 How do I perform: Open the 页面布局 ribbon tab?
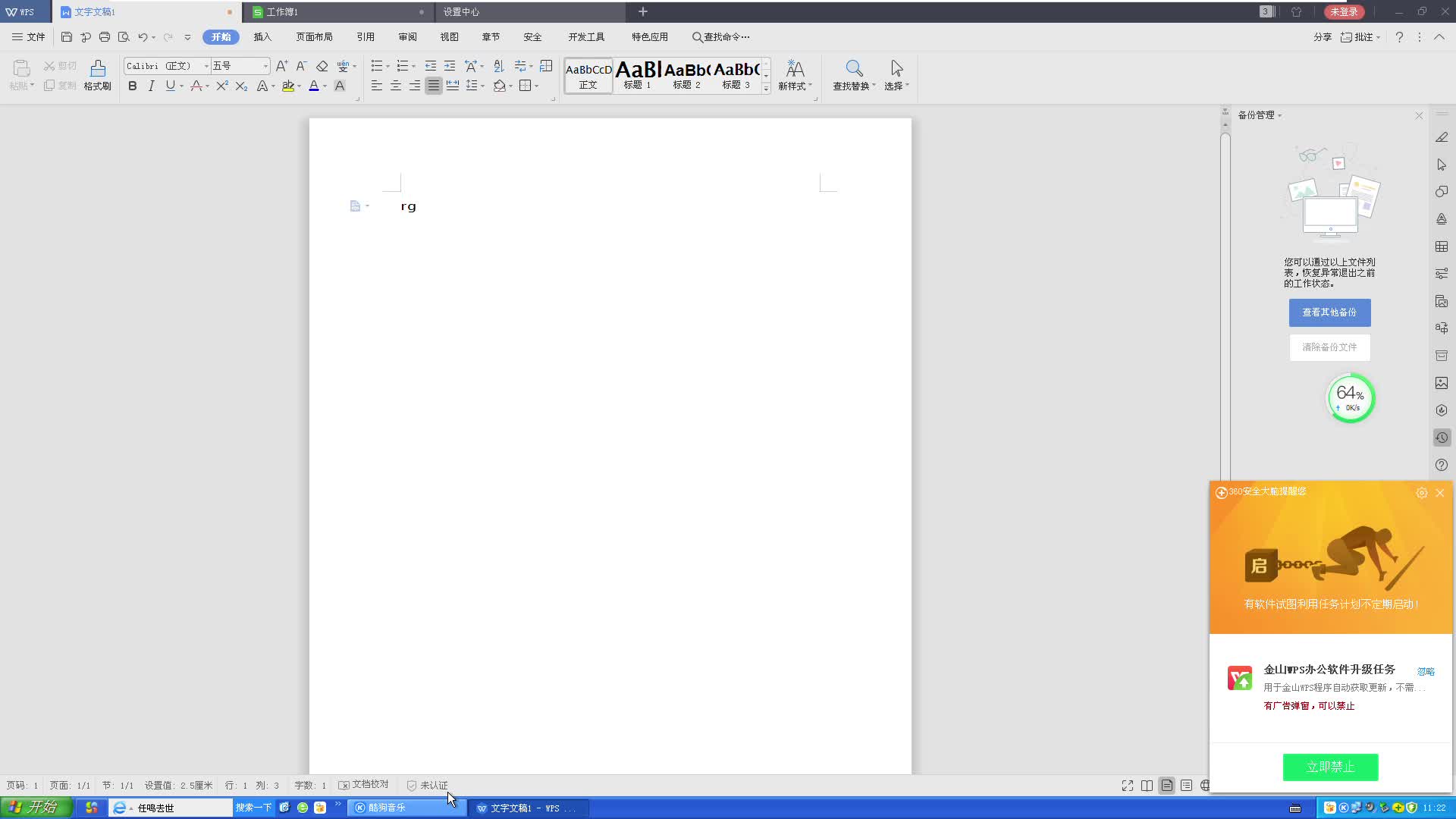click(x=314, y=36)
